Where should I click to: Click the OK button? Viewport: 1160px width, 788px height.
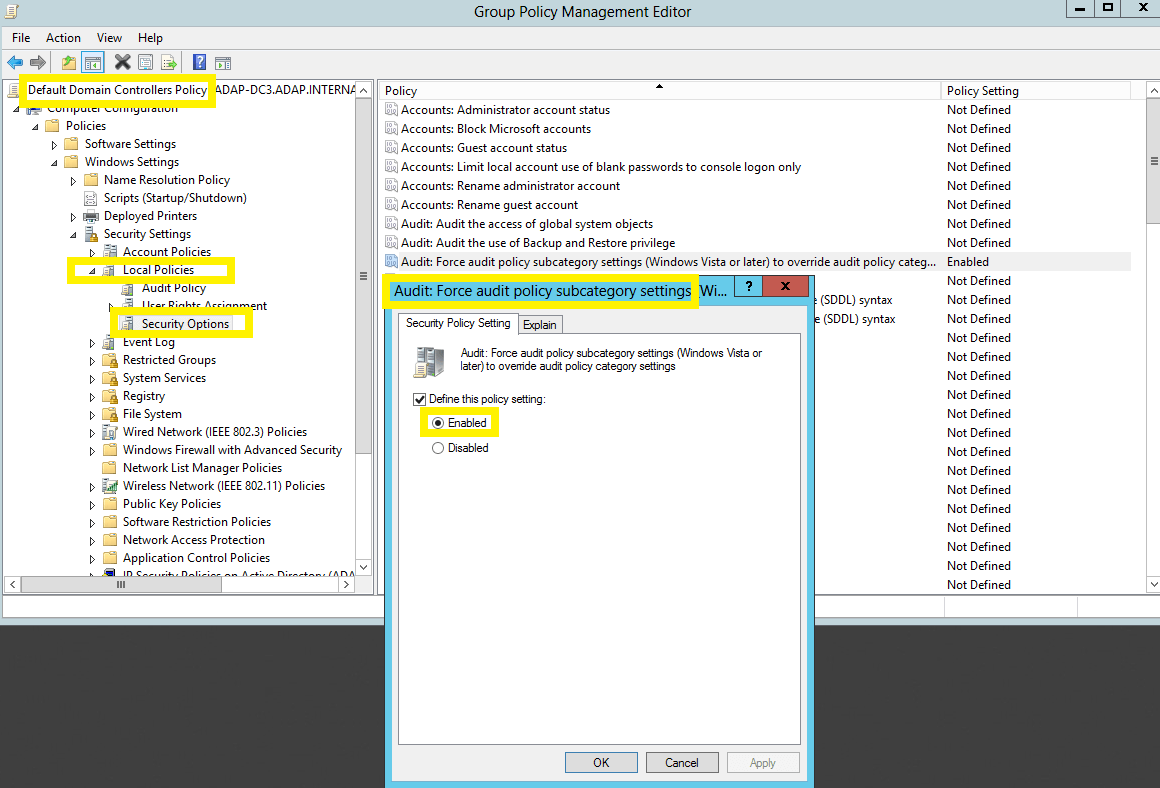pos(601,762)
